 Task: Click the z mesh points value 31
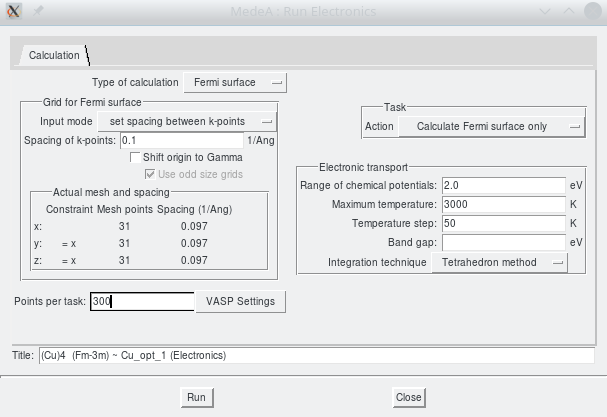[124, 260]
